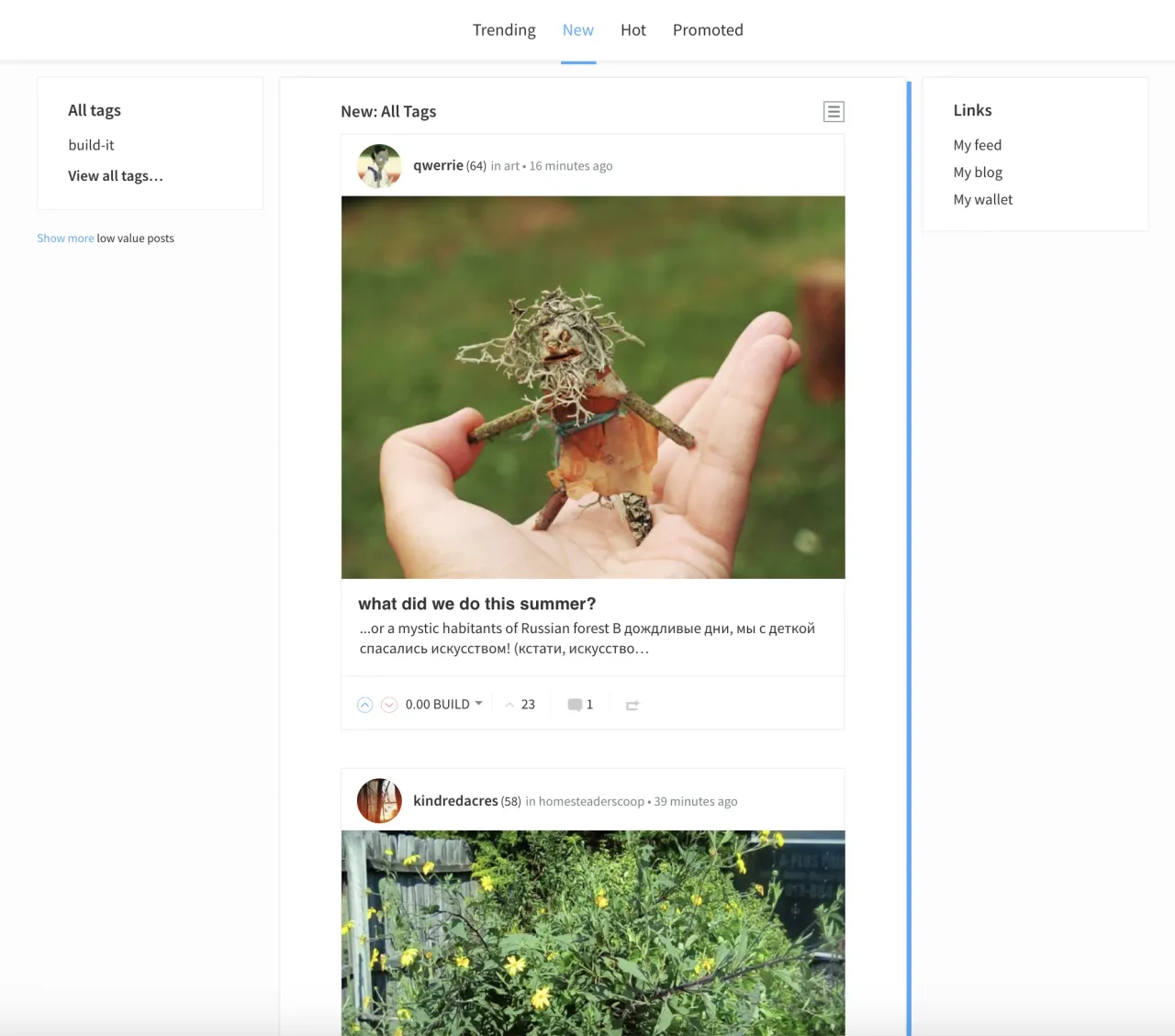1175x1036 pixels.
Task: Reblog the qwerrie summer post
Action: [632, 705]
